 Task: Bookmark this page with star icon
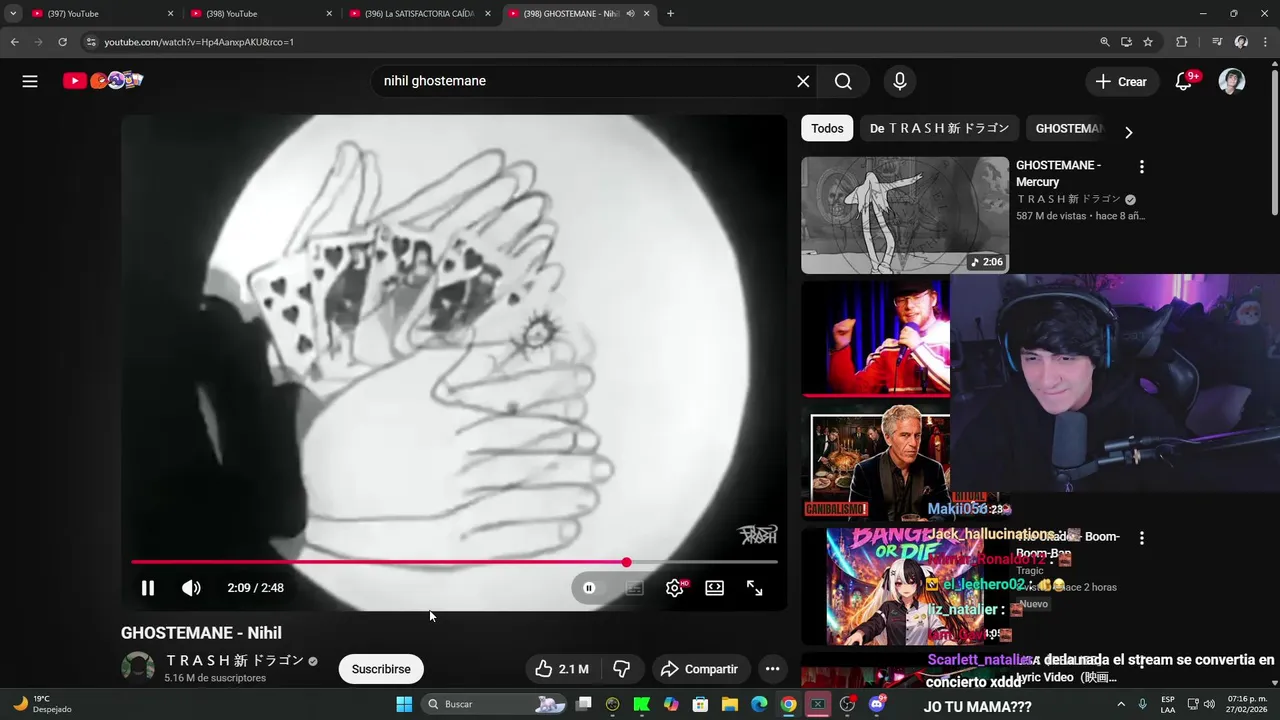point(1148,42)
